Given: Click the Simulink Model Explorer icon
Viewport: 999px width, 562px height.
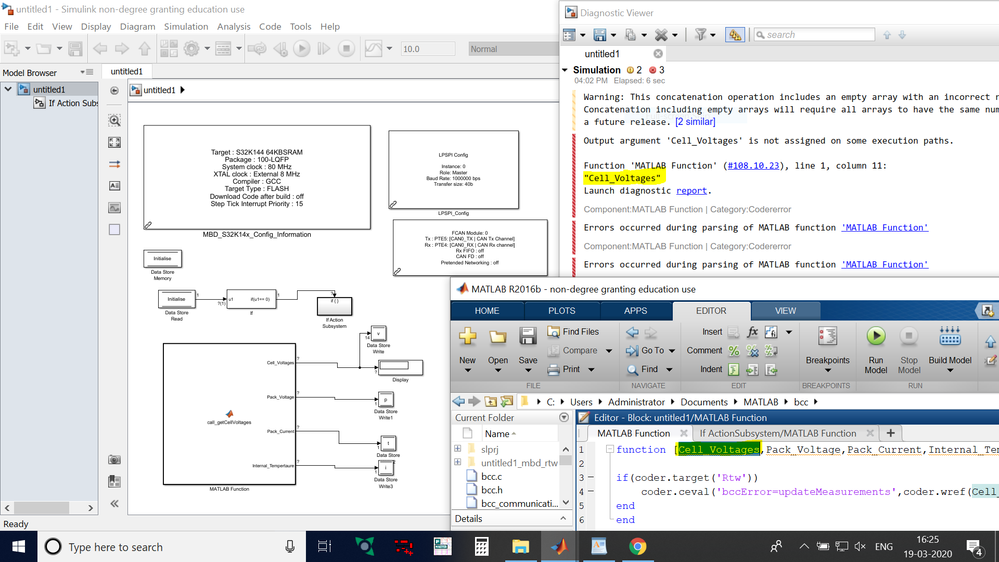Looking at the screenshot, I should click(223, 48).
